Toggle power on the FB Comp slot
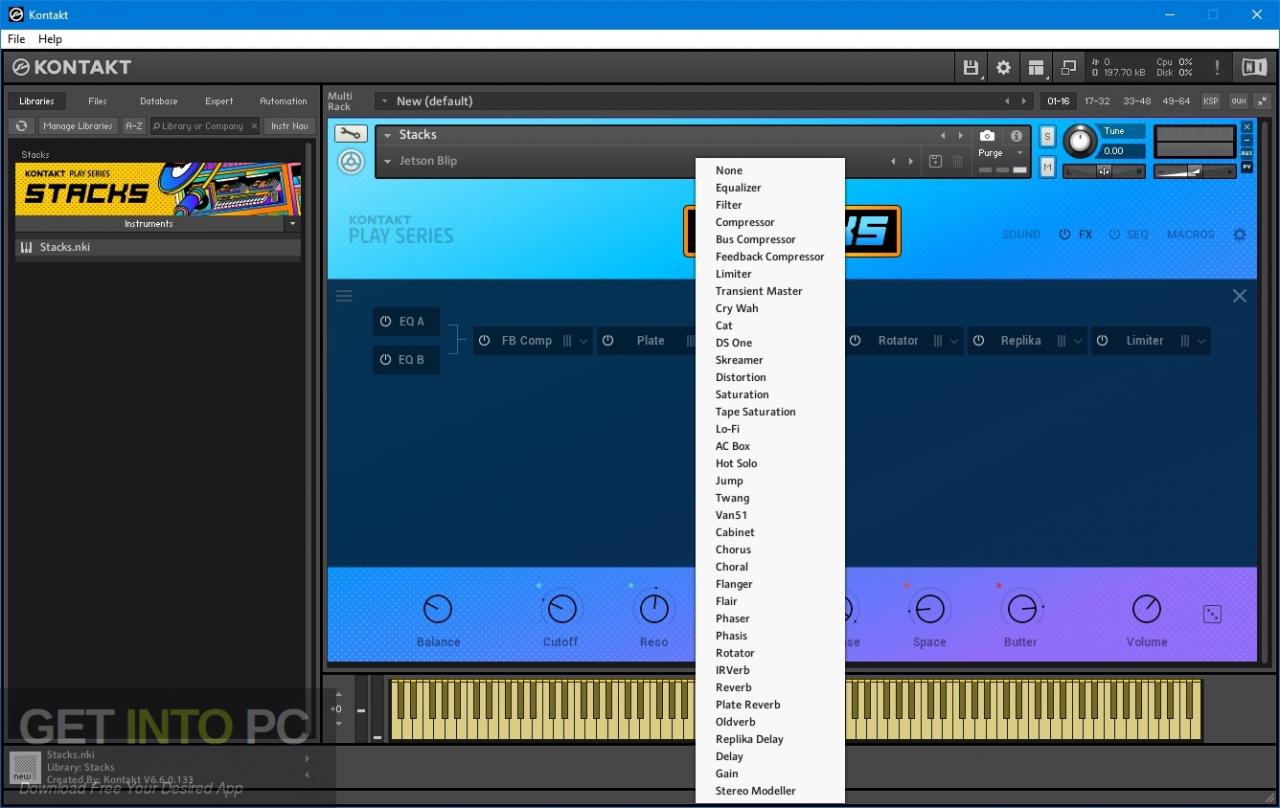 pos(484,340)
